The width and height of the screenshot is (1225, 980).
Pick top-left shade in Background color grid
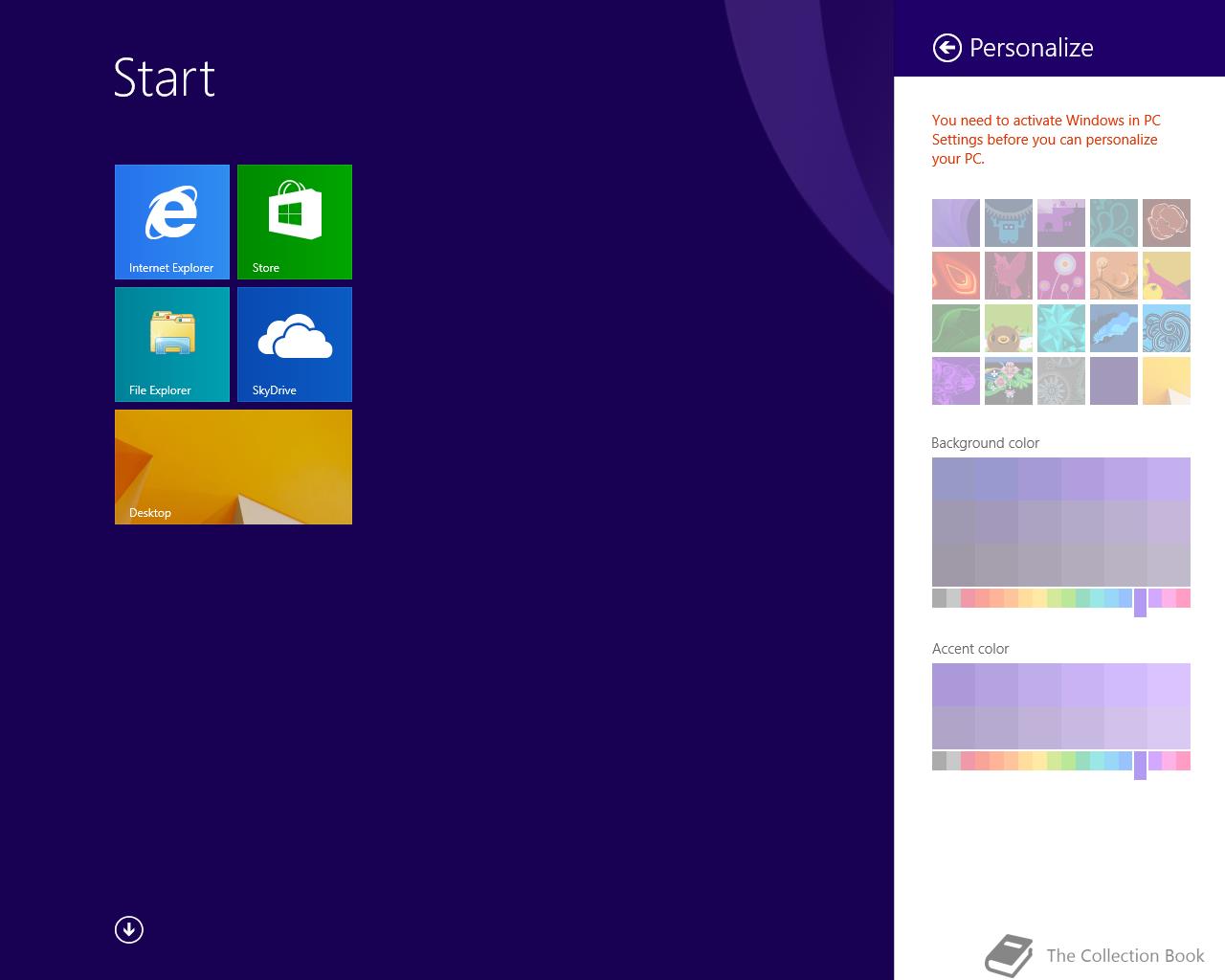953,479
